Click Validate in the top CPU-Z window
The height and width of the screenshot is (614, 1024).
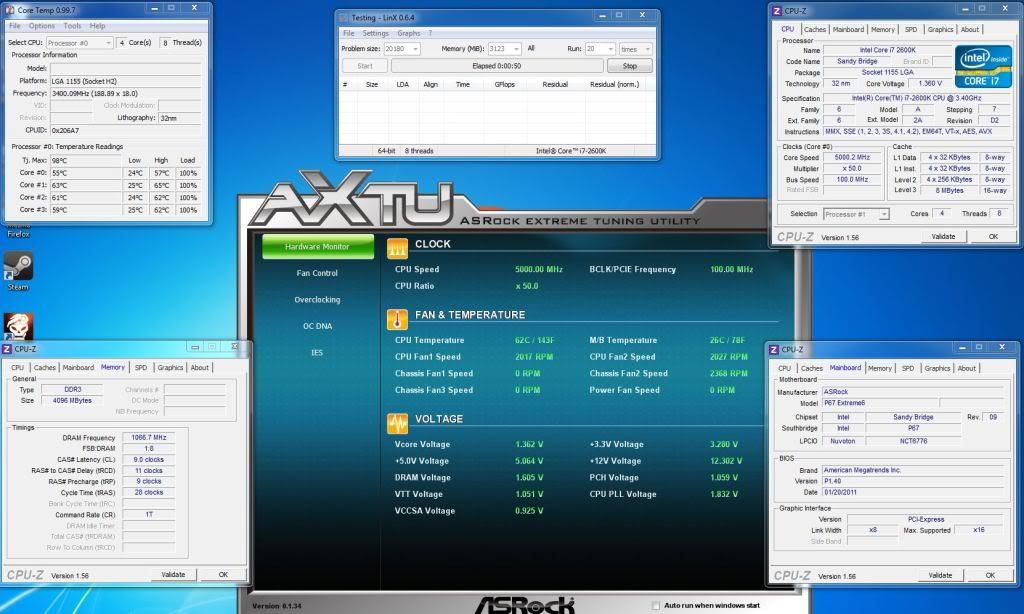point(943,236)
